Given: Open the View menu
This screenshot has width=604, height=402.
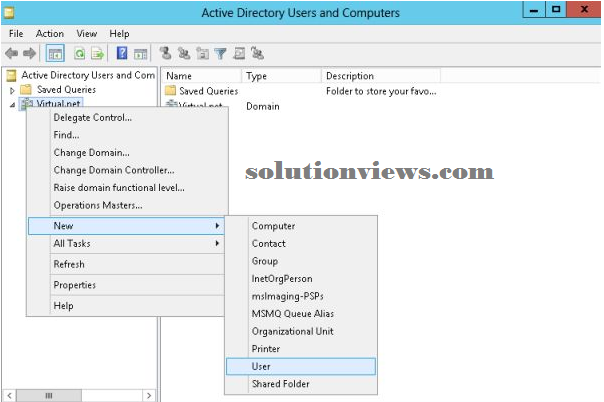Looking at the screenshot, I should (86, 34).
